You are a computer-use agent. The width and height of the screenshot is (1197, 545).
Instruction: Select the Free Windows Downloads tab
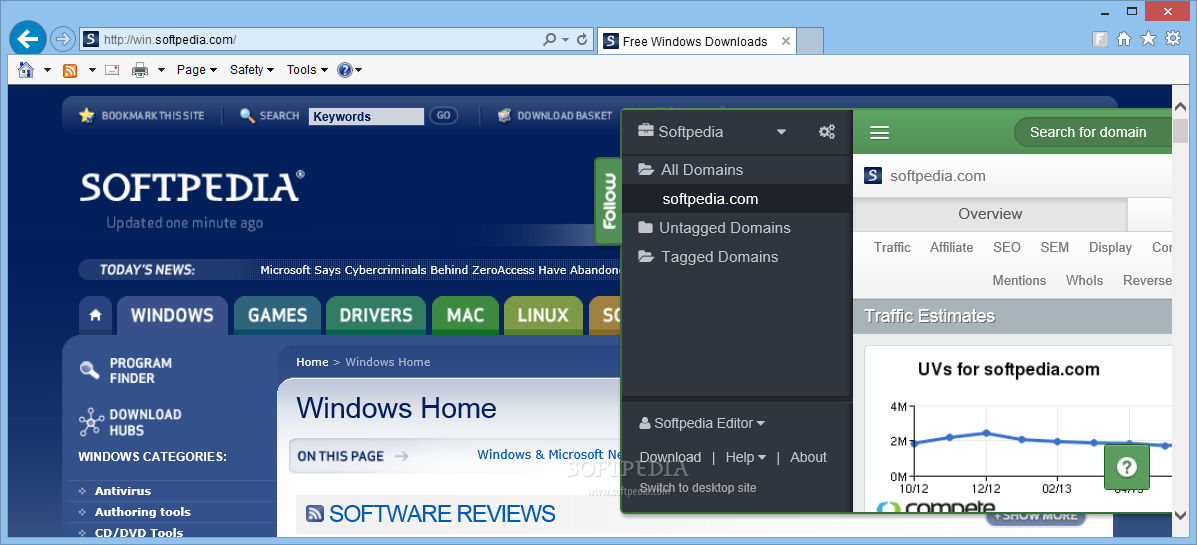697,41
